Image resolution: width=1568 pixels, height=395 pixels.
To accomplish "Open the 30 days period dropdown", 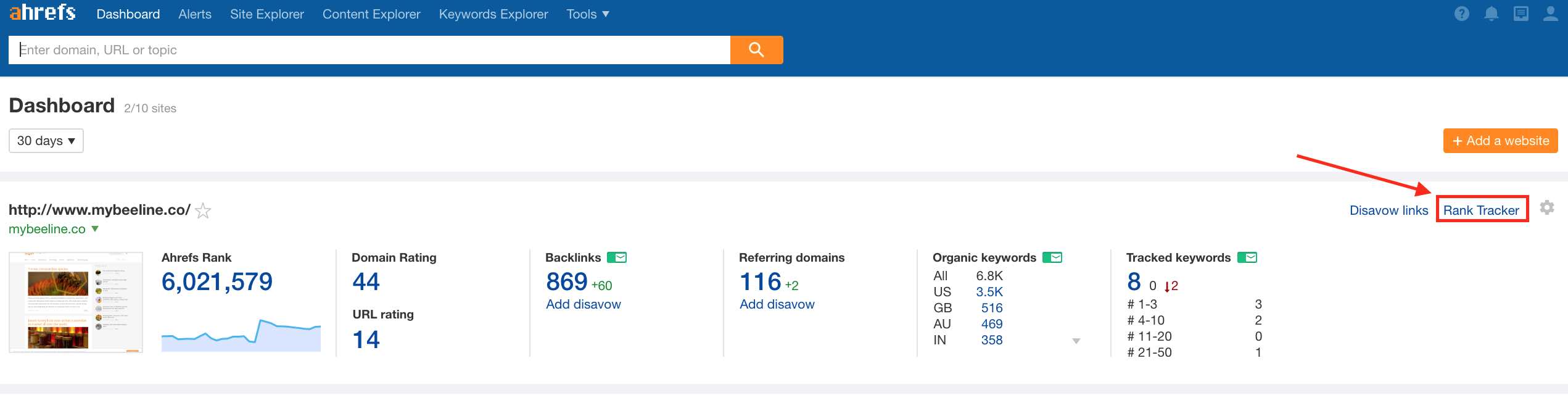I will [46, 141].
